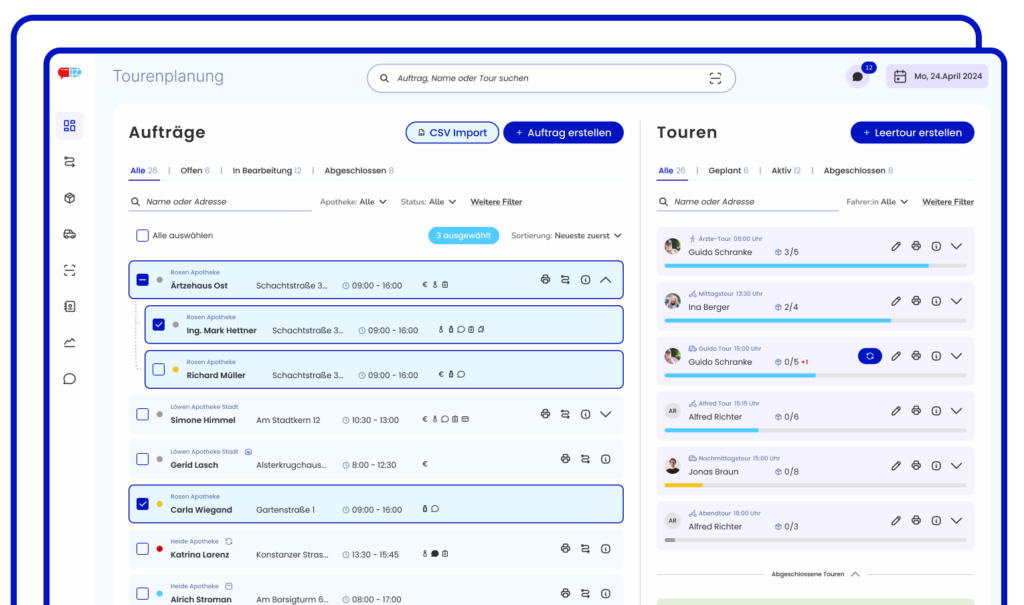Expand the Mittagstour Ina Berger card
The image size is (1024, 605).
(956, 301)
